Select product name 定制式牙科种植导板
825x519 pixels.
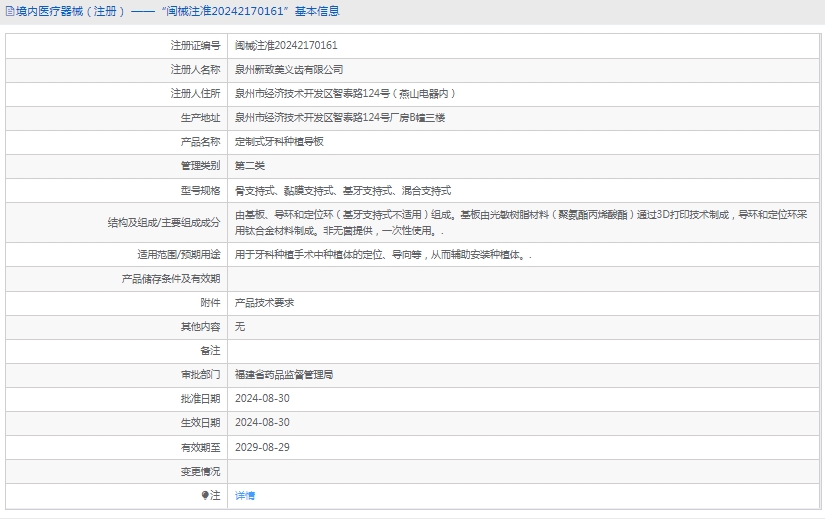click(x=279, y=142)
